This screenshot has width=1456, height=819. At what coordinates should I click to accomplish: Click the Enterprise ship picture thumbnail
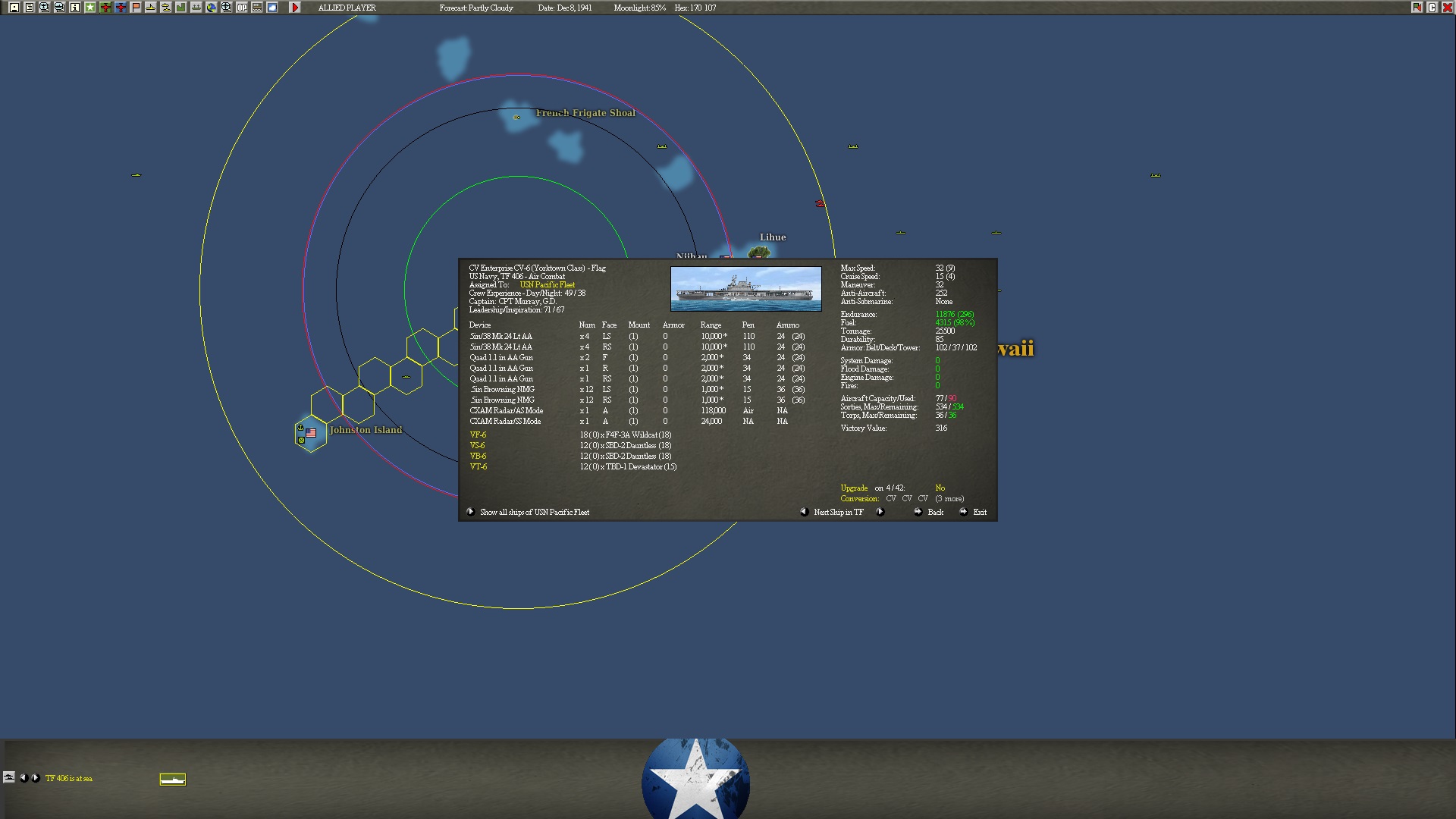745,289
